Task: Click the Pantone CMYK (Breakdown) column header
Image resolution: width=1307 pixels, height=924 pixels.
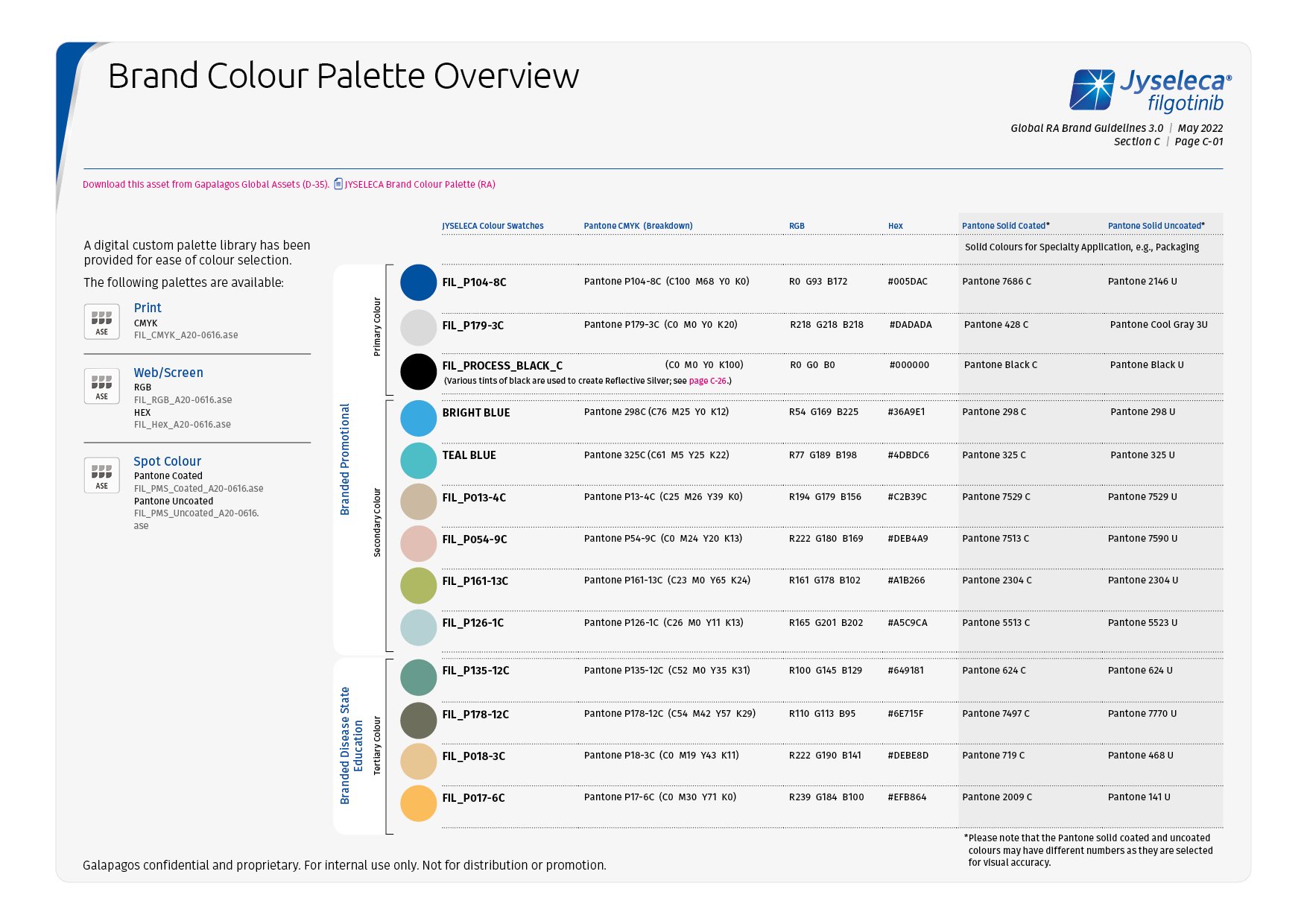Action: click(x=638, y=226)
